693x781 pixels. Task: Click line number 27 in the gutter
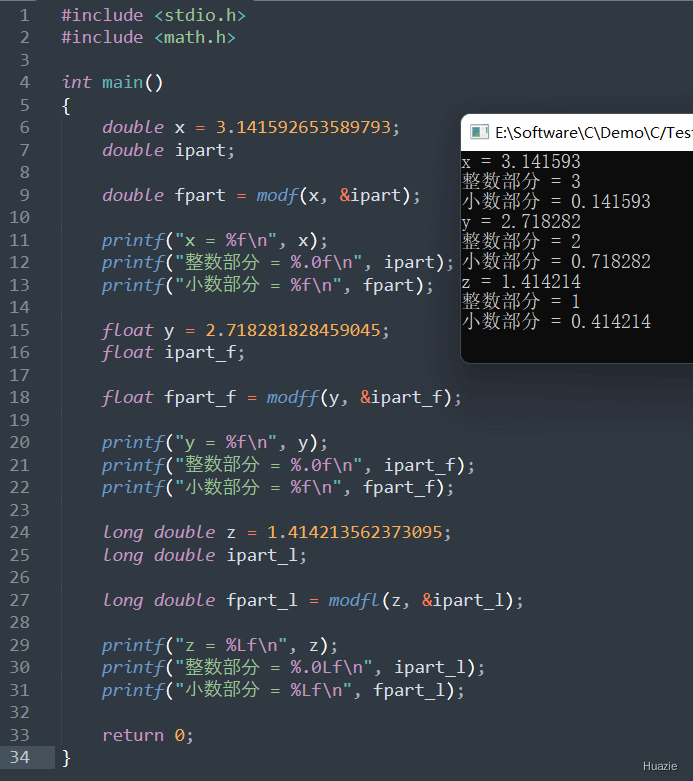20,600
